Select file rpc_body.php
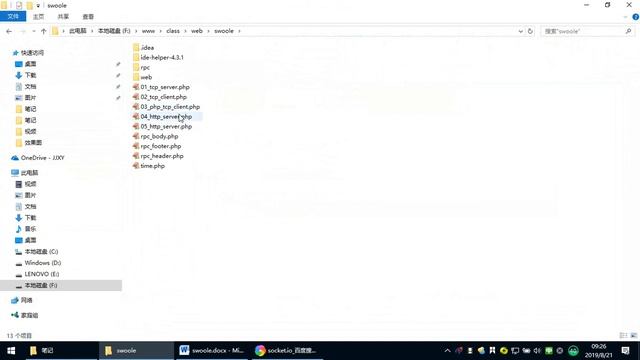Screen dimensions: 640x360 click(x=156, y=136)
